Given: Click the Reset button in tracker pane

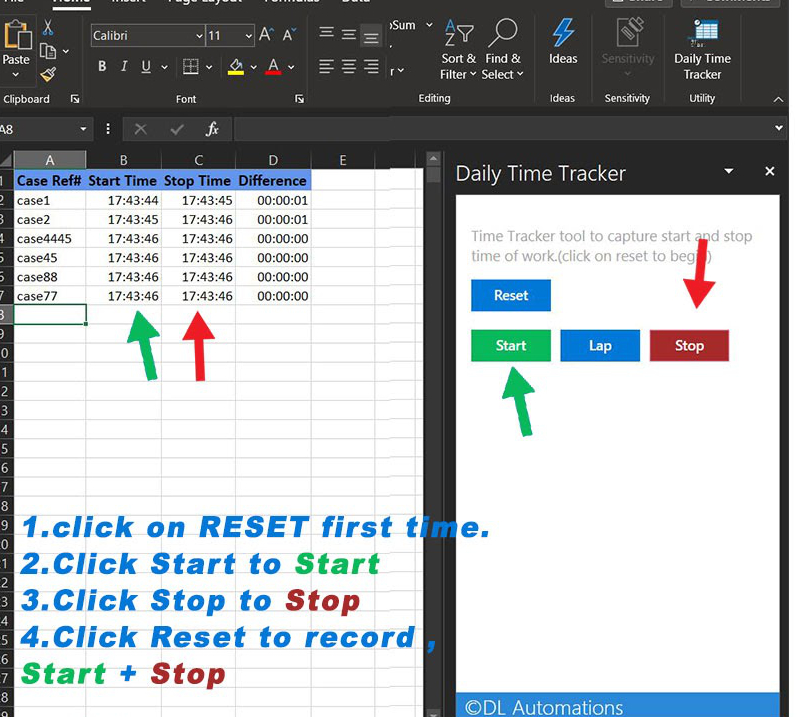Looking at the screenshot, I should pyautogui.click(x=511, y=295).
